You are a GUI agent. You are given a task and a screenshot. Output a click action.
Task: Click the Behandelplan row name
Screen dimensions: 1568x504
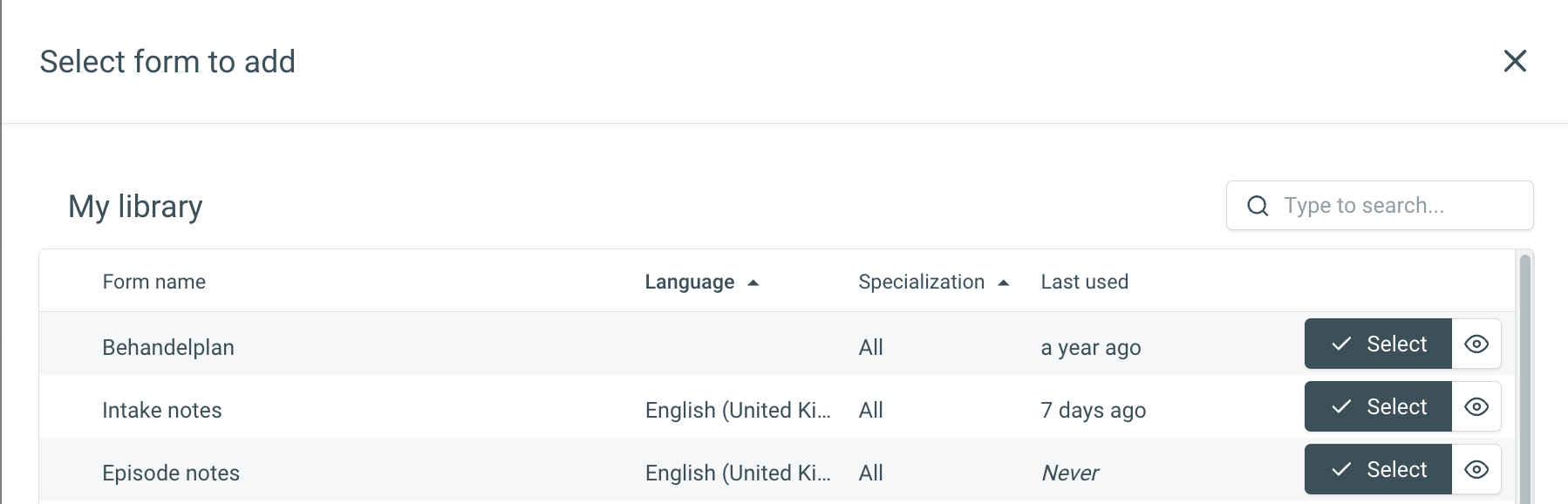(168, 347)
